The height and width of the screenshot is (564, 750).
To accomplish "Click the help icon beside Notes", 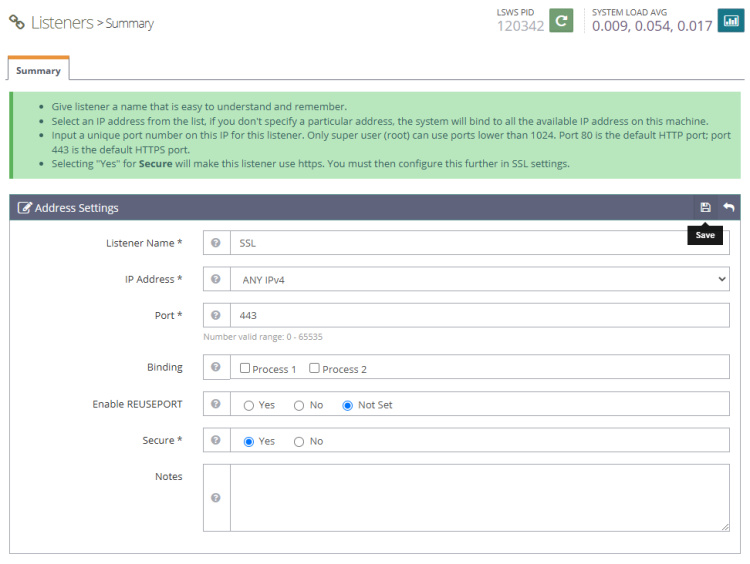I will coord(216,497).
